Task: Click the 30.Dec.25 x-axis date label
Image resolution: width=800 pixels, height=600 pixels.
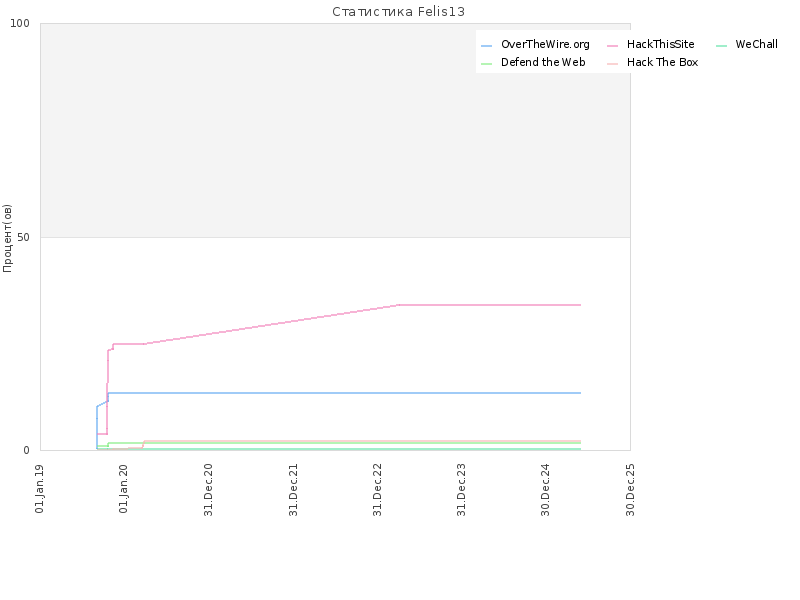Action: [x=630, y=490]
